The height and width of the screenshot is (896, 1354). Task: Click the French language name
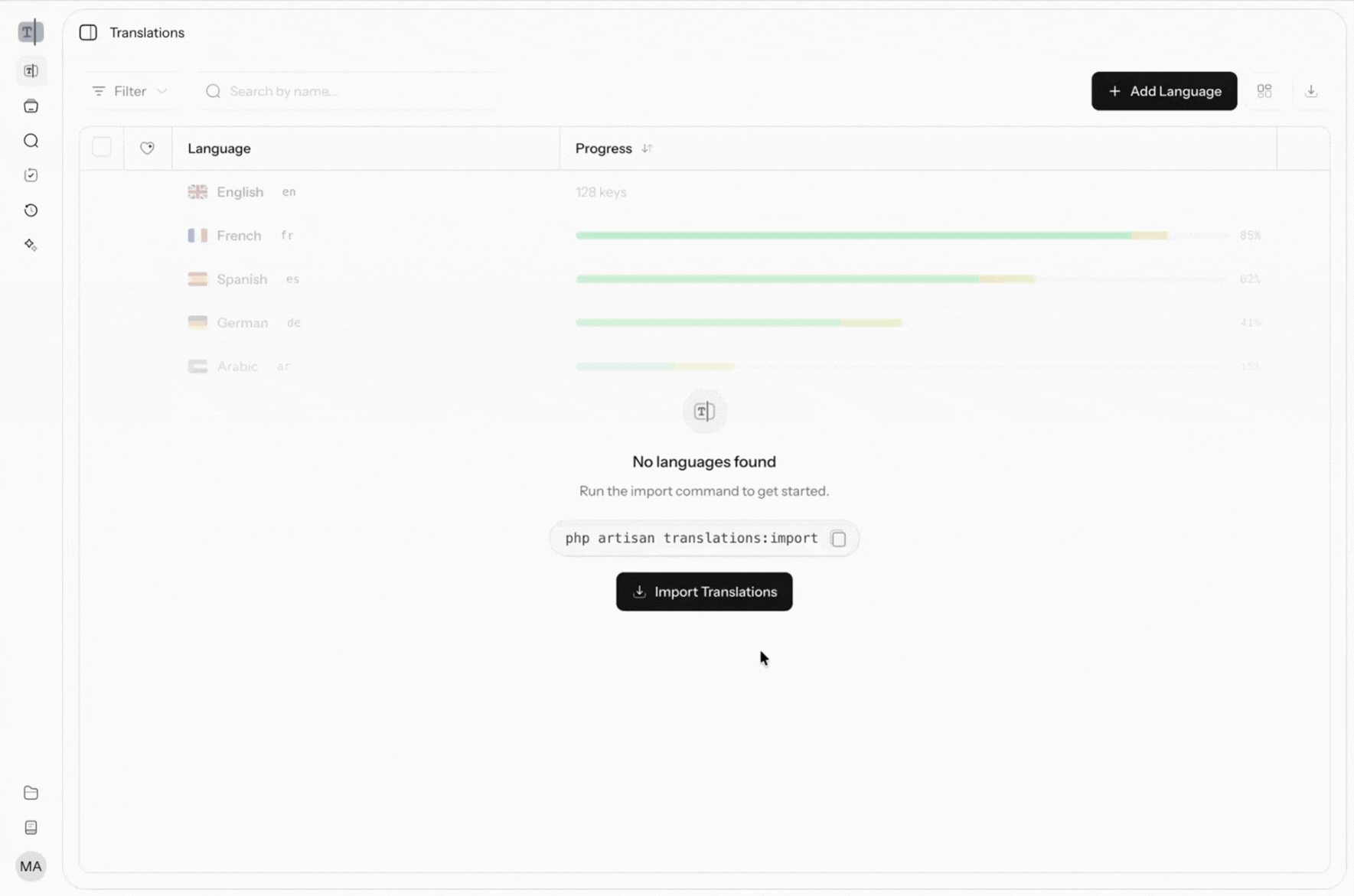pyautogui.click(x=239, y=236)
